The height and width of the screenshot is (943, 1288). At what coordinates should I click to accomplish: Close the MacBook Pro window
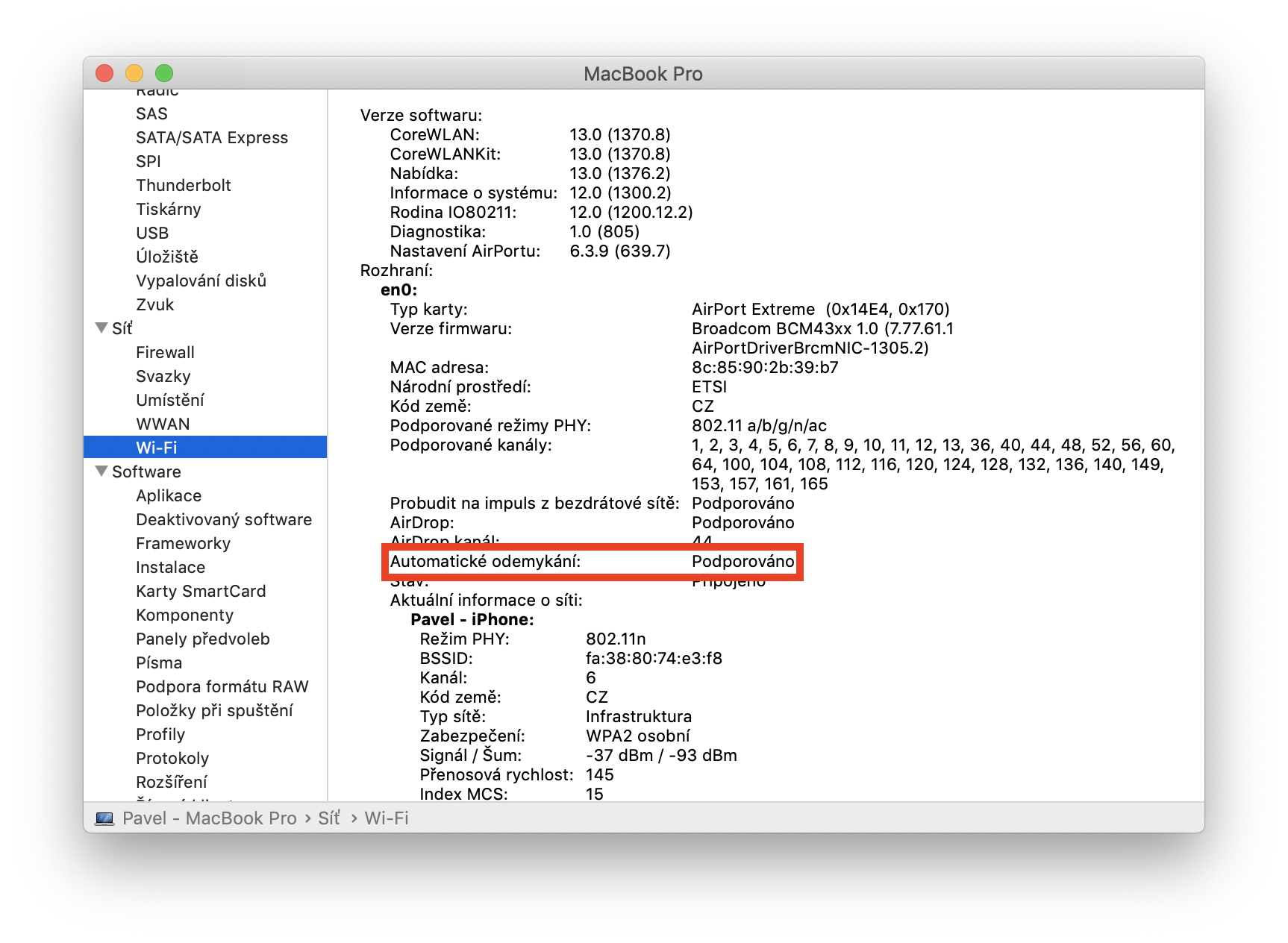[x=104, y=73]
